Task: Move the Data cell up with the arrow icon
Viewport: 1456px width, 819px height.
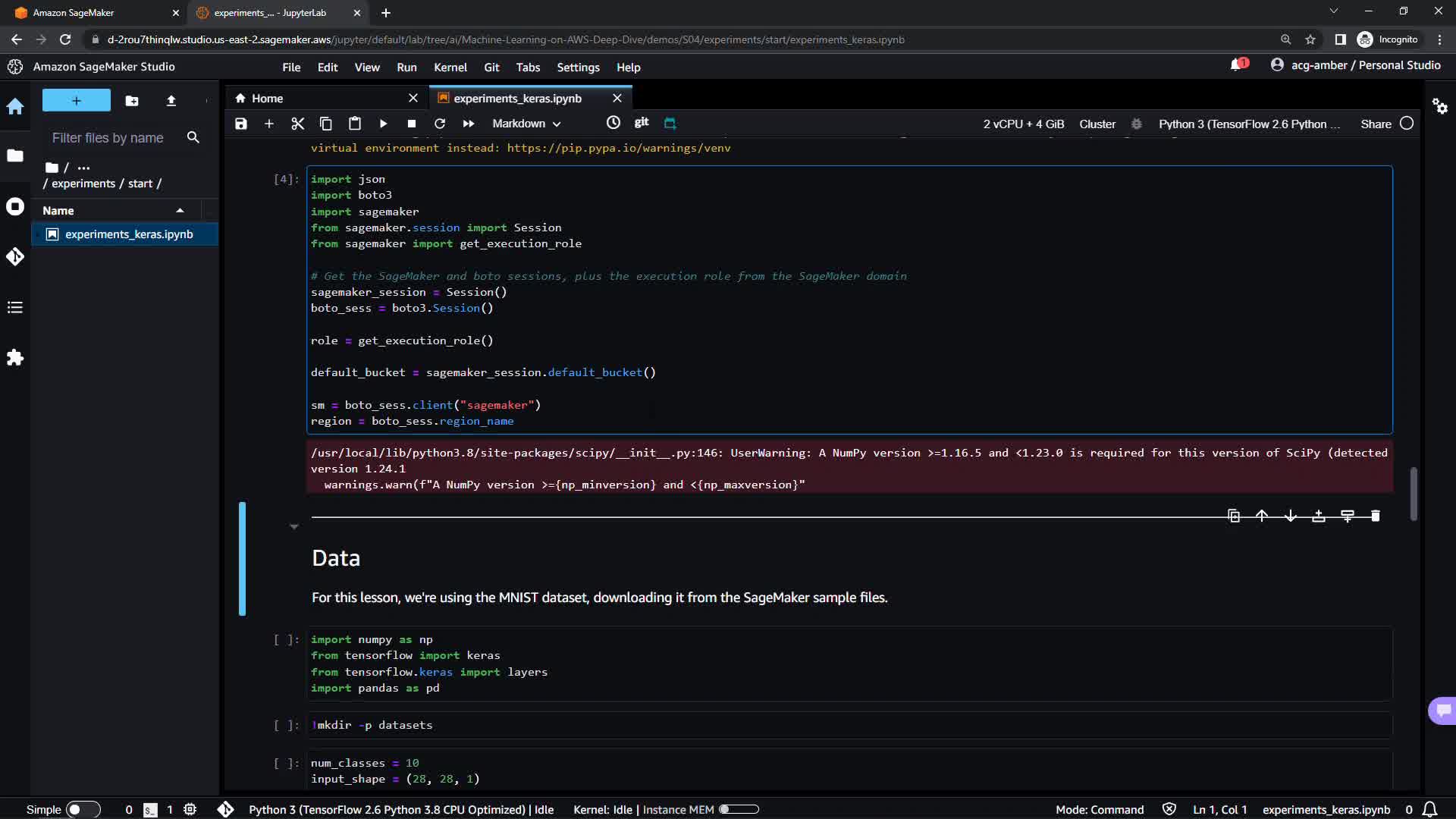Action: point(1262,516)
